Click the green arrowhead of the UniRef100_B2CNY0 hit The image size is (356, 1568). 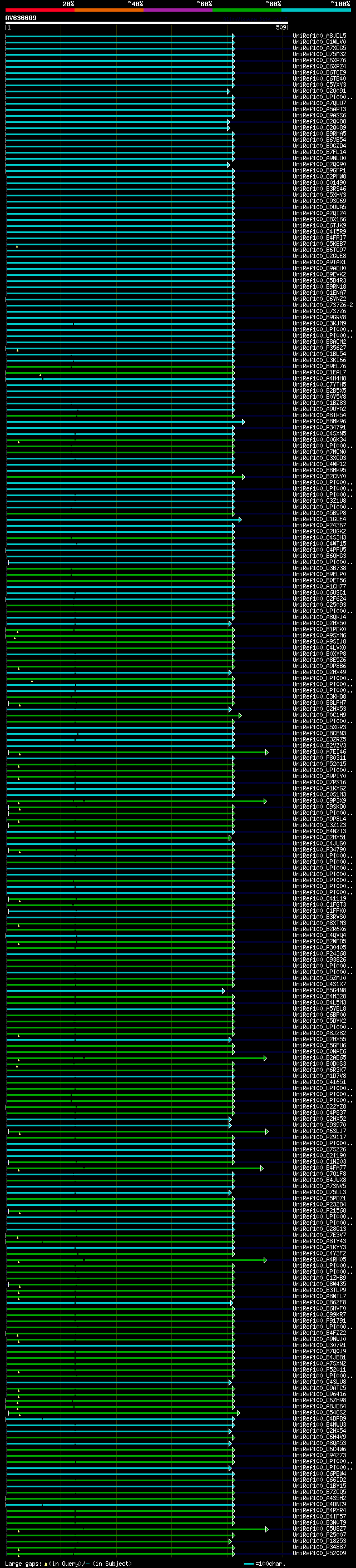(243, 477)
